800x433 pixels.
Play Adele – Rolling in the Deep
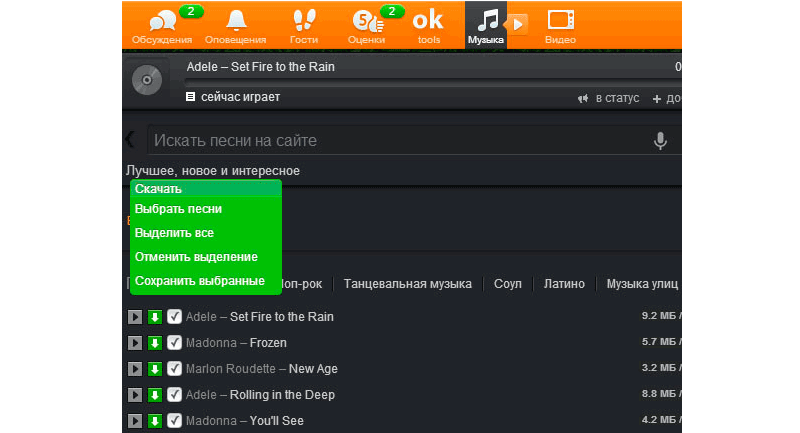pos(135,395)
